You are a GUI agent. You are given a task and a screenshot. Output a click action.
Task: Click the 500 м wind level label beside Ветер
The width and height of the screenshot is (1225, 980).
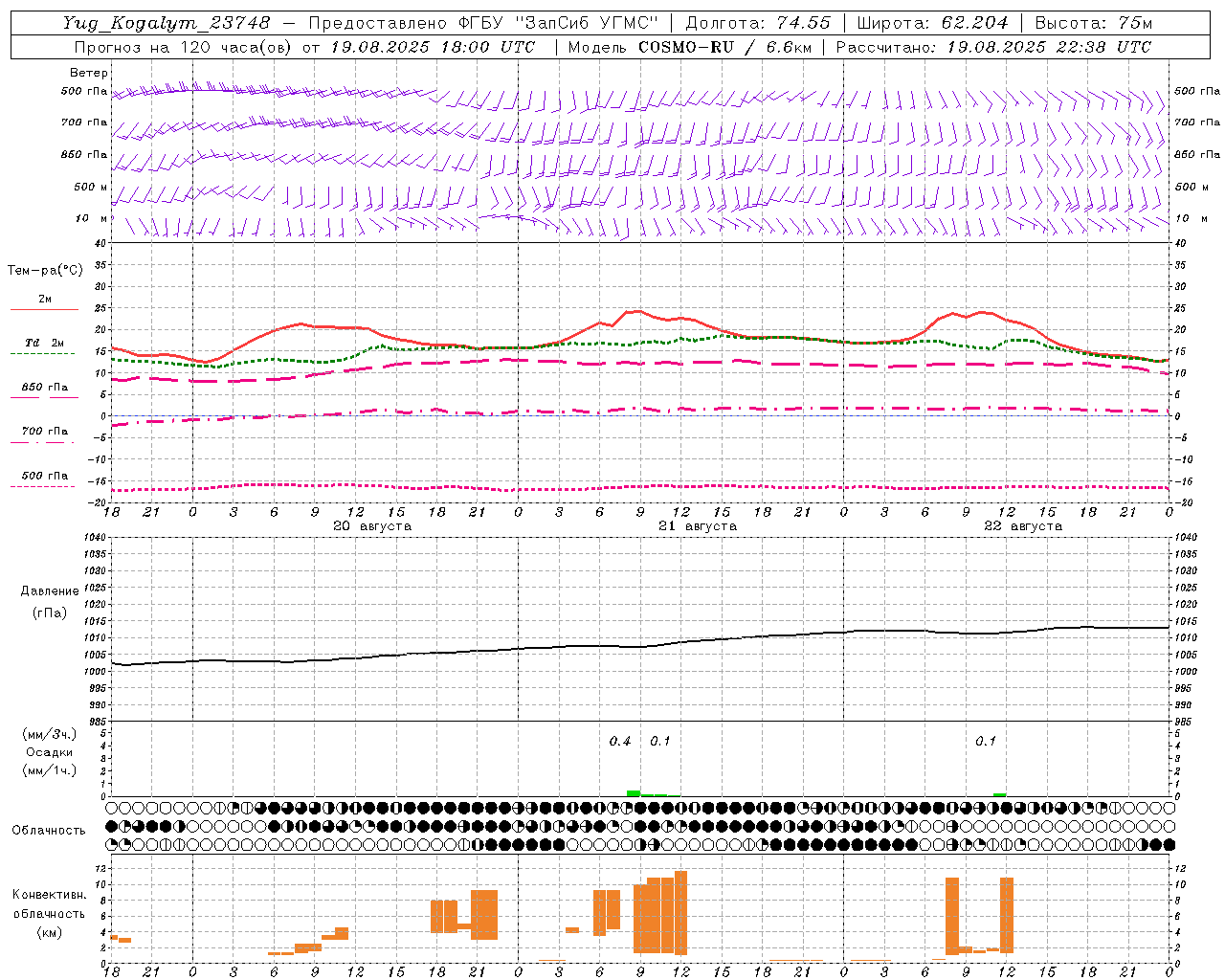pos(91,187)
